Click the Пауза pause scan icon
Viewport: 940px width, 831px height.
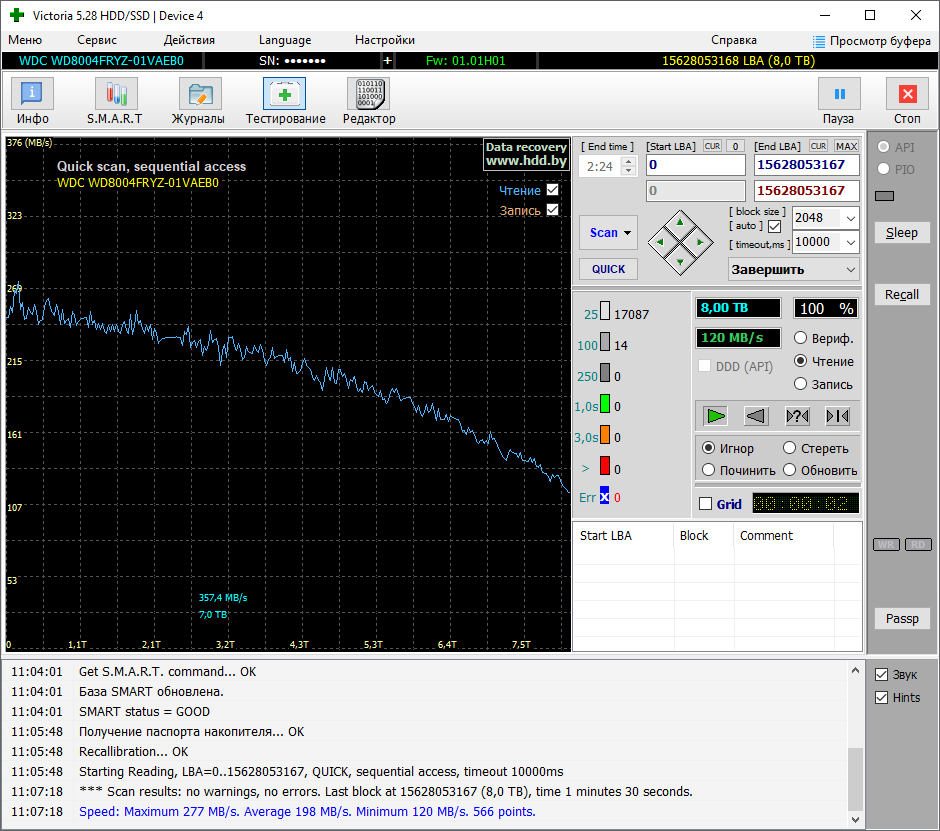838,95
